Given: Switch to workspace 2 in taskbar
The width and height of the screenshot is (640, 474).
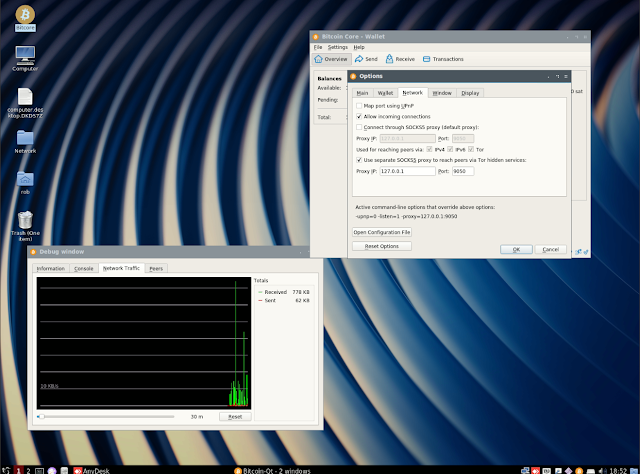Looking at the screenshot, I should (28, 471).
